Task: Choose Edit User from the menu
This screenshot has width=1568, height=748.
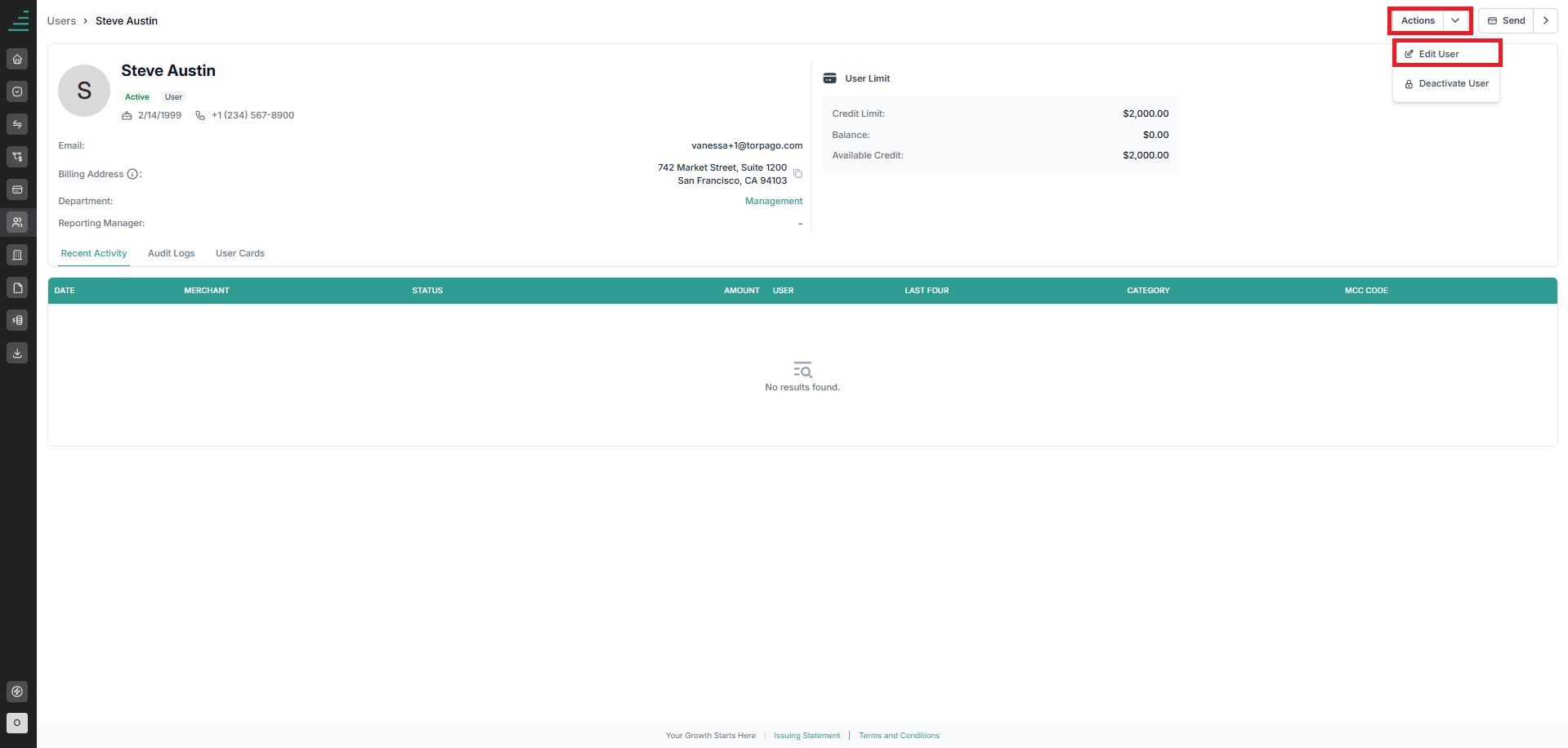Action: click(1446, 54)
